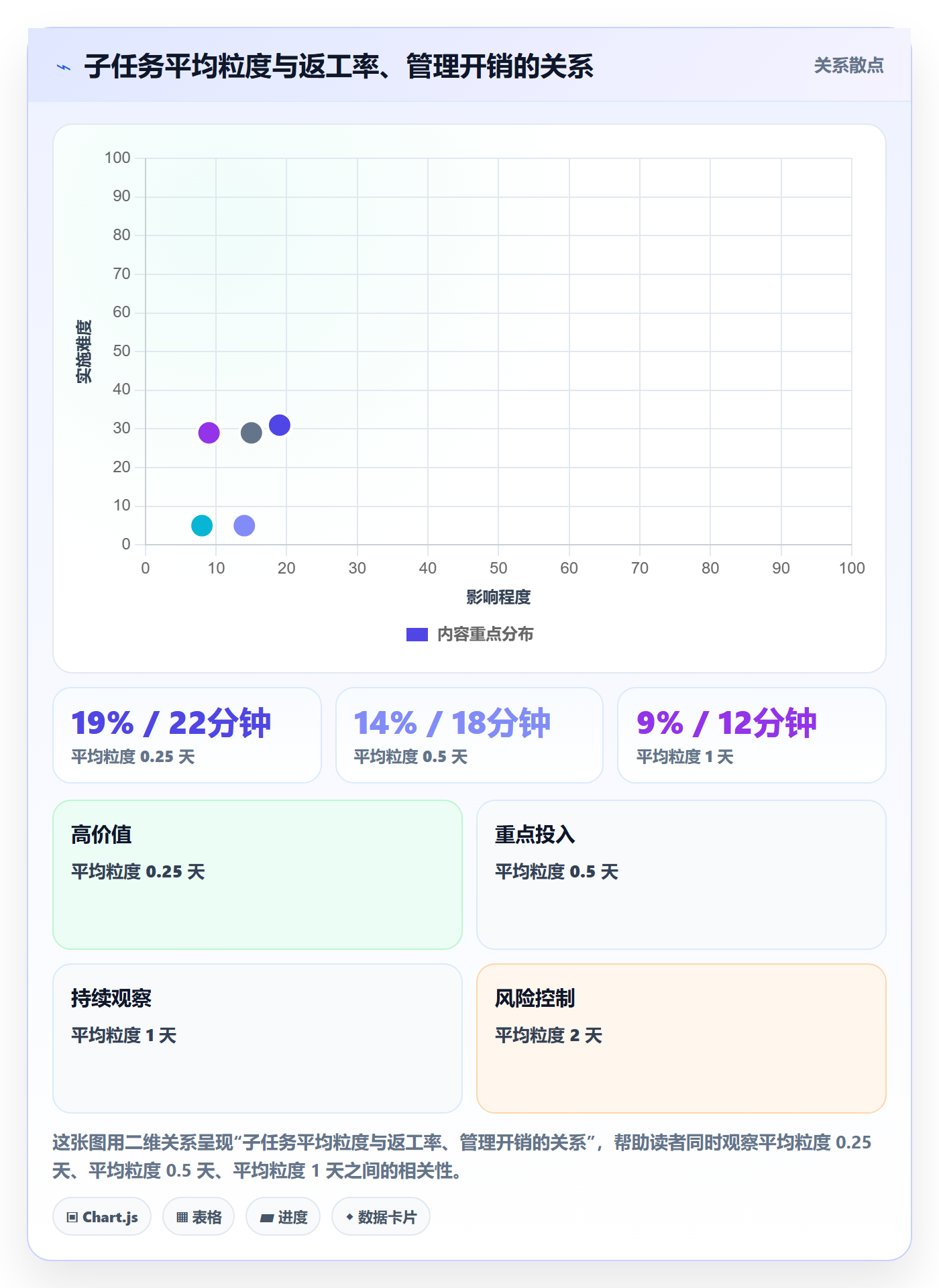Toggle the 内容重点分布 legend color box

point(417,635)
